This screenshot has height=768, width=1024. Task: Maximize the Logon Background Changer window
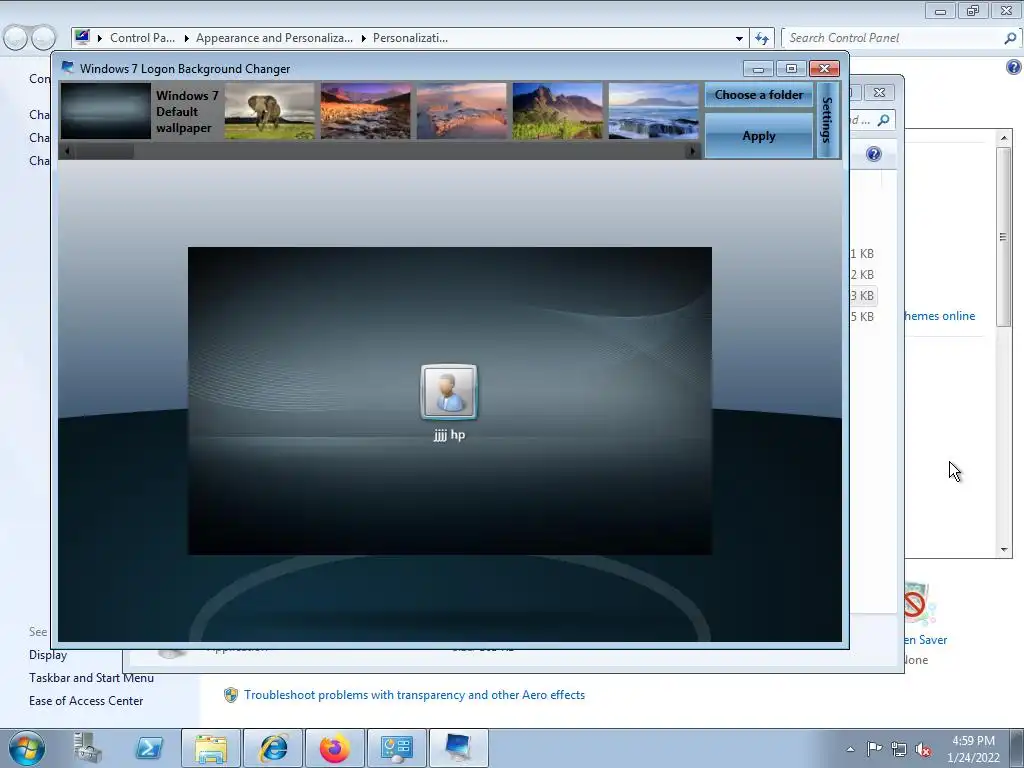(791, 69)
